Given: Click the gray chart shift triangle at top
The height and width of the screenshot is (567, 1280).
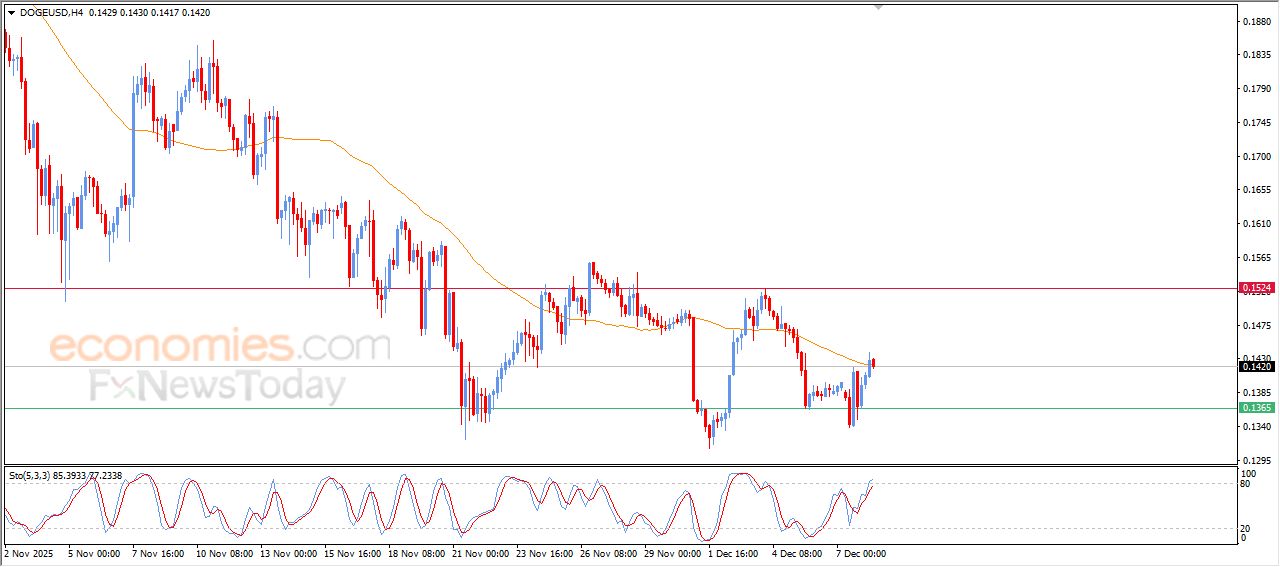Looking at the screenshot, I should pos(879,7).
